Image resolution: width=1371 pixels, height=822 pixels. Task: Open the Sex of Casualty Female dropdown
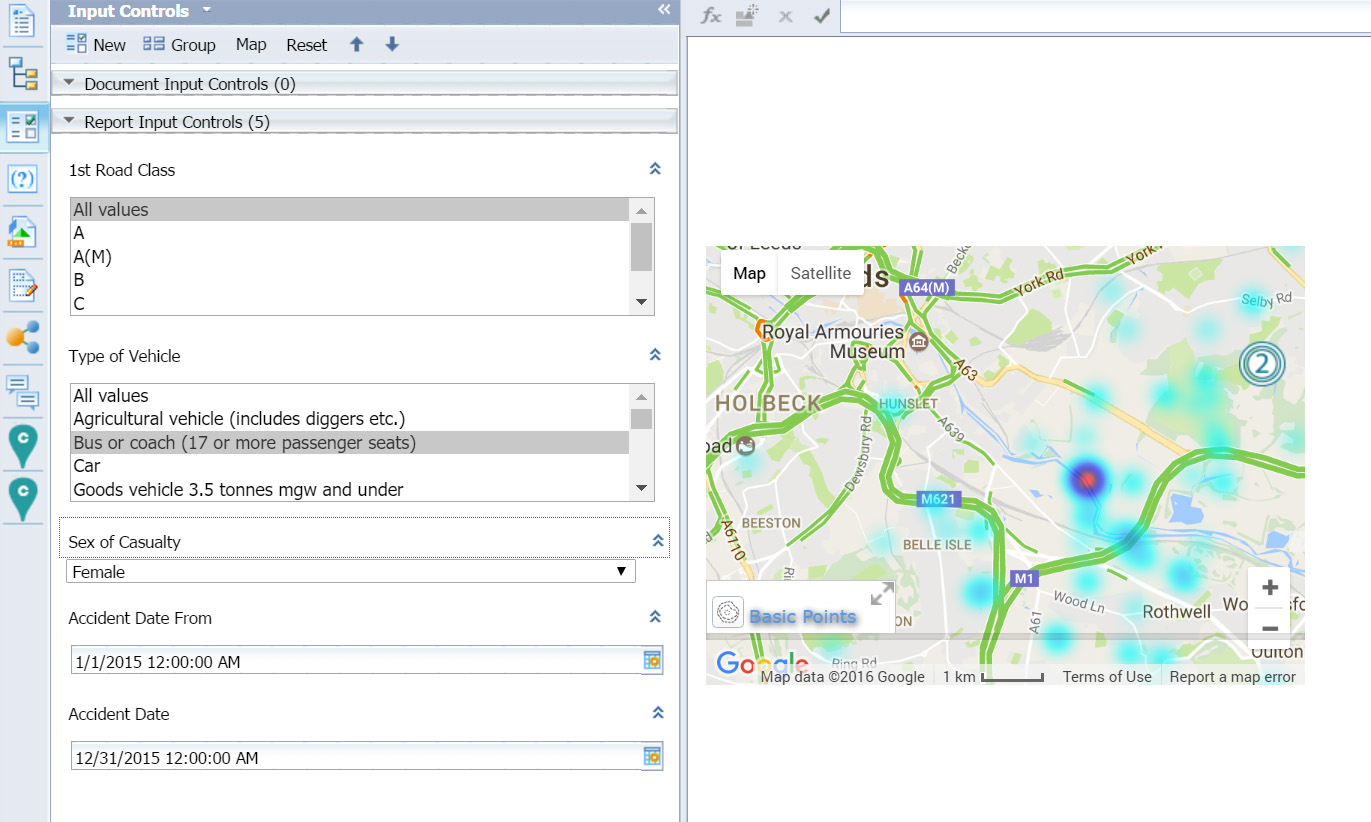coord(351,571)
